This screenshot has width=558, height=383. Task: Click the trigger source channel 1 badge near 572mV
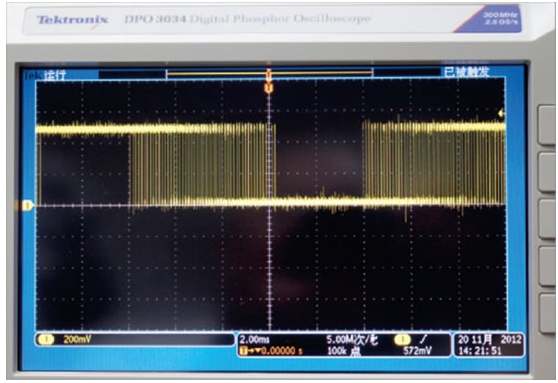tap(402, 340)
